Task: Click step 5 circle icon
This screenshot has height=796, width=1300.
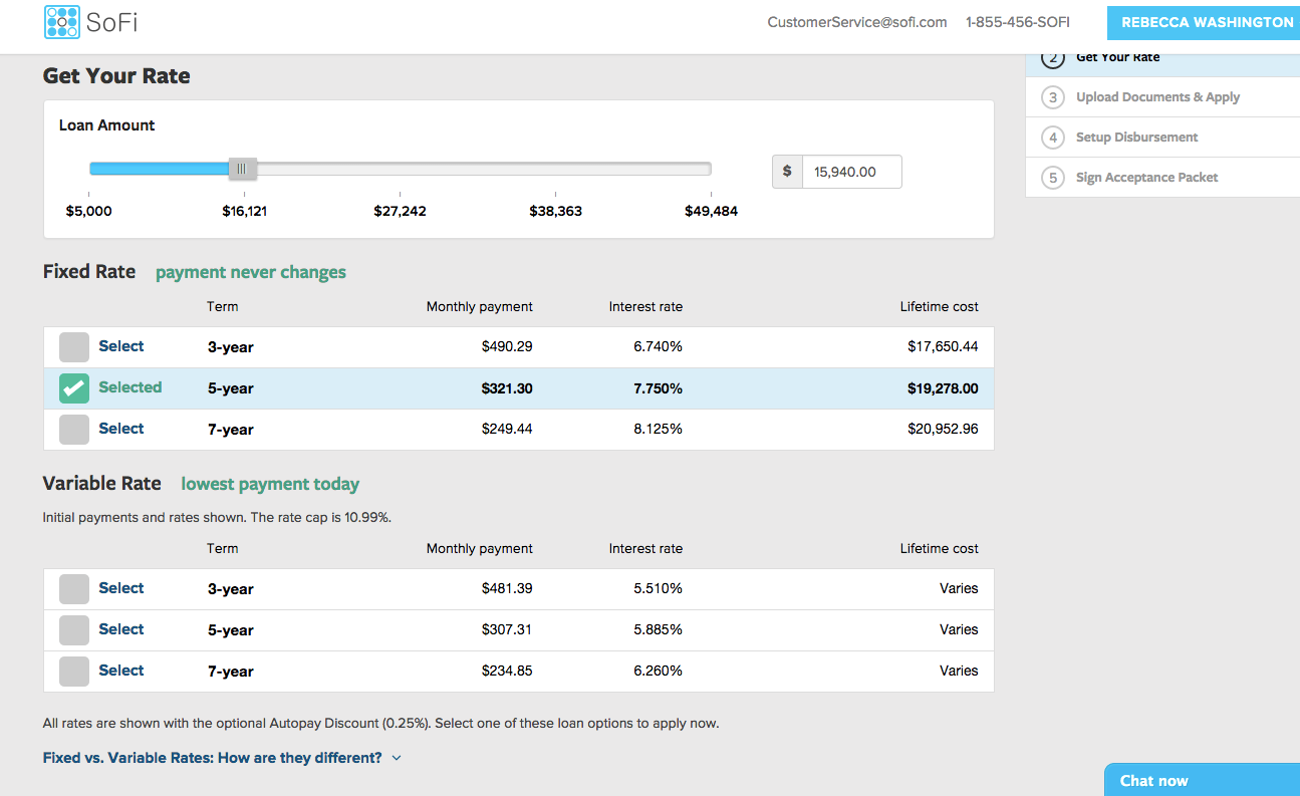Action: click(1052, 177)
